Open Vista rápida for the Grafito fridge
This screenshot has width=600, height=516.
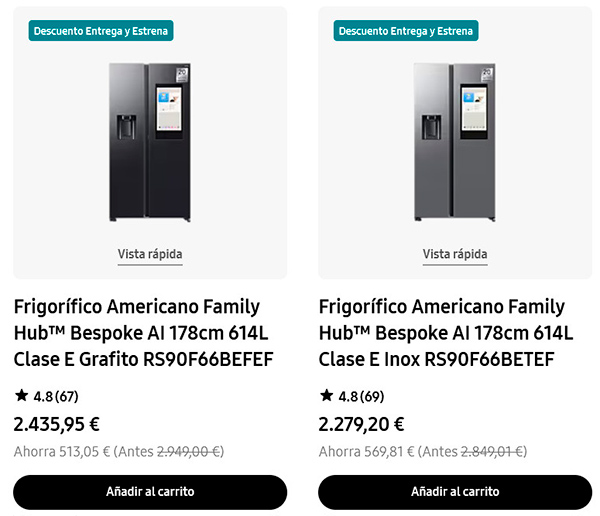point(150,254)
